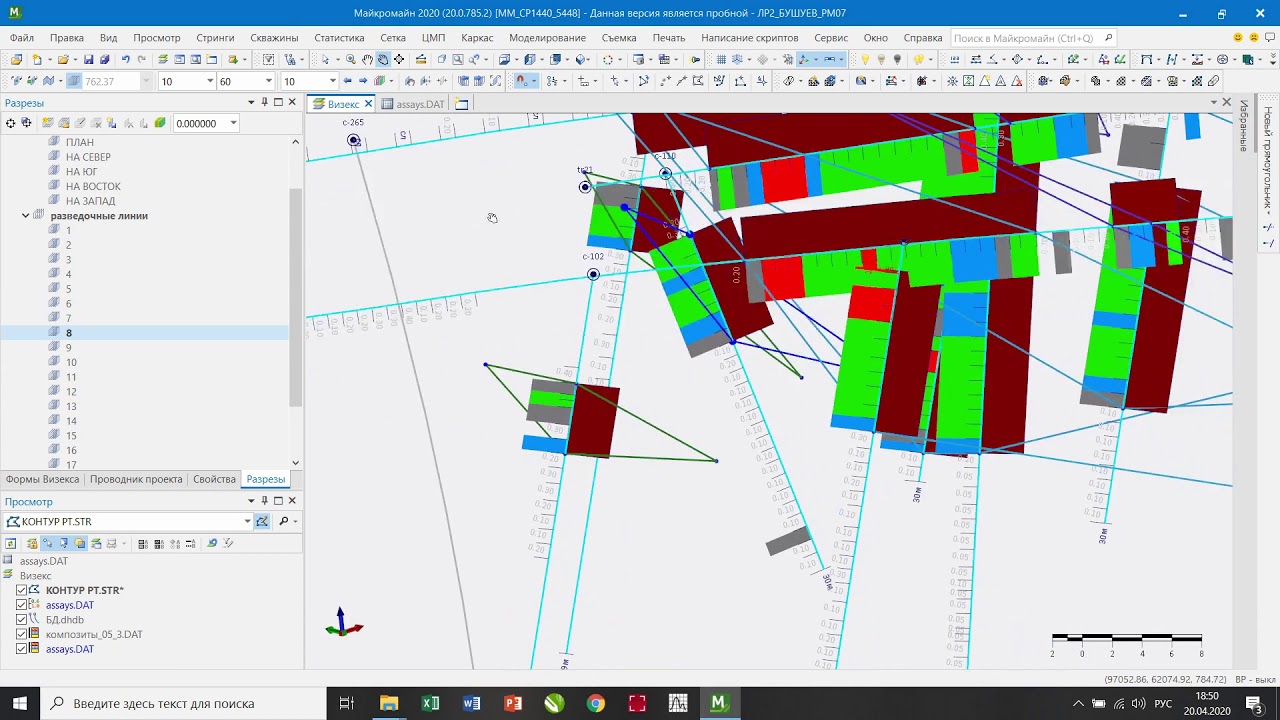
Task: Step to previous section with left arrow
Action: (347, 81)
